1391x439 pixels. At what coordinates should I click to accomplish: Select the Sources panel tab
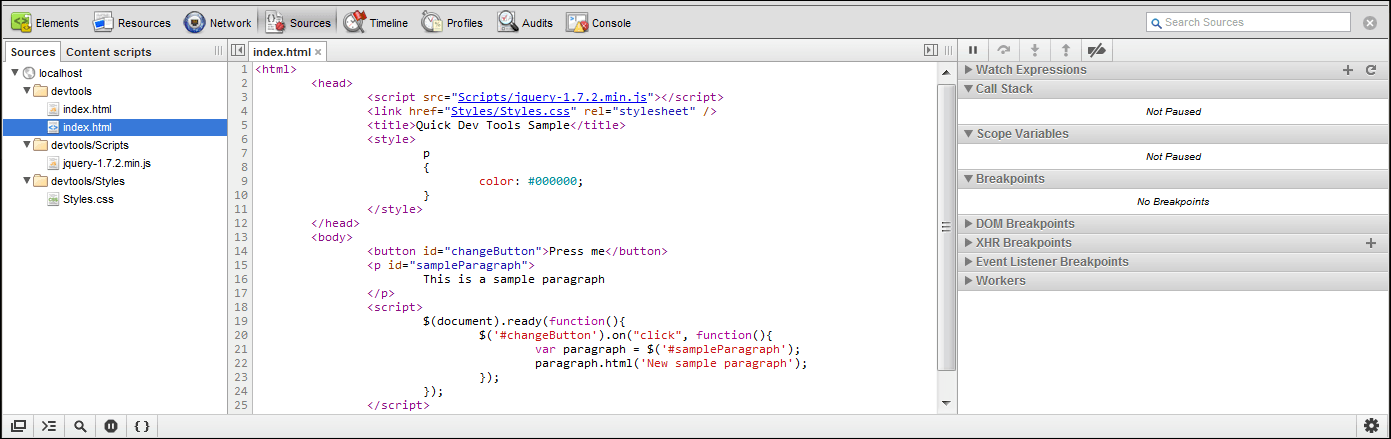[x=298, y=22]
